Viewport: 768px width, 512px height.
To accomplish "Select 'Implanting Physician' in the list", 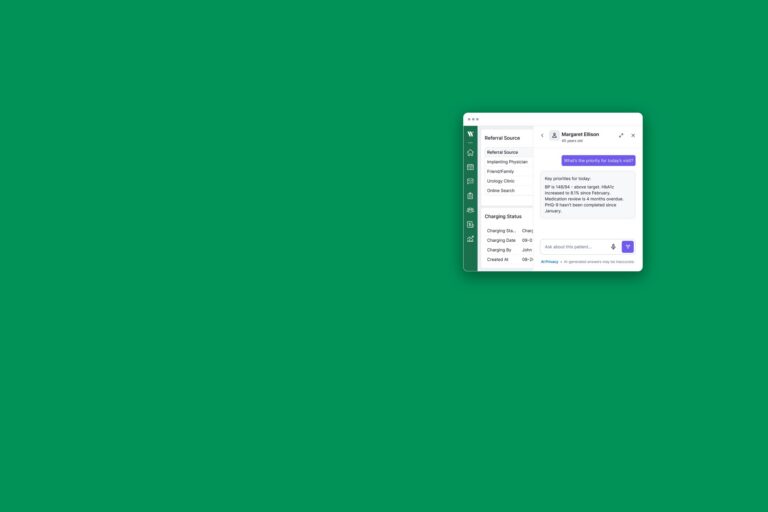I will 509,162.
